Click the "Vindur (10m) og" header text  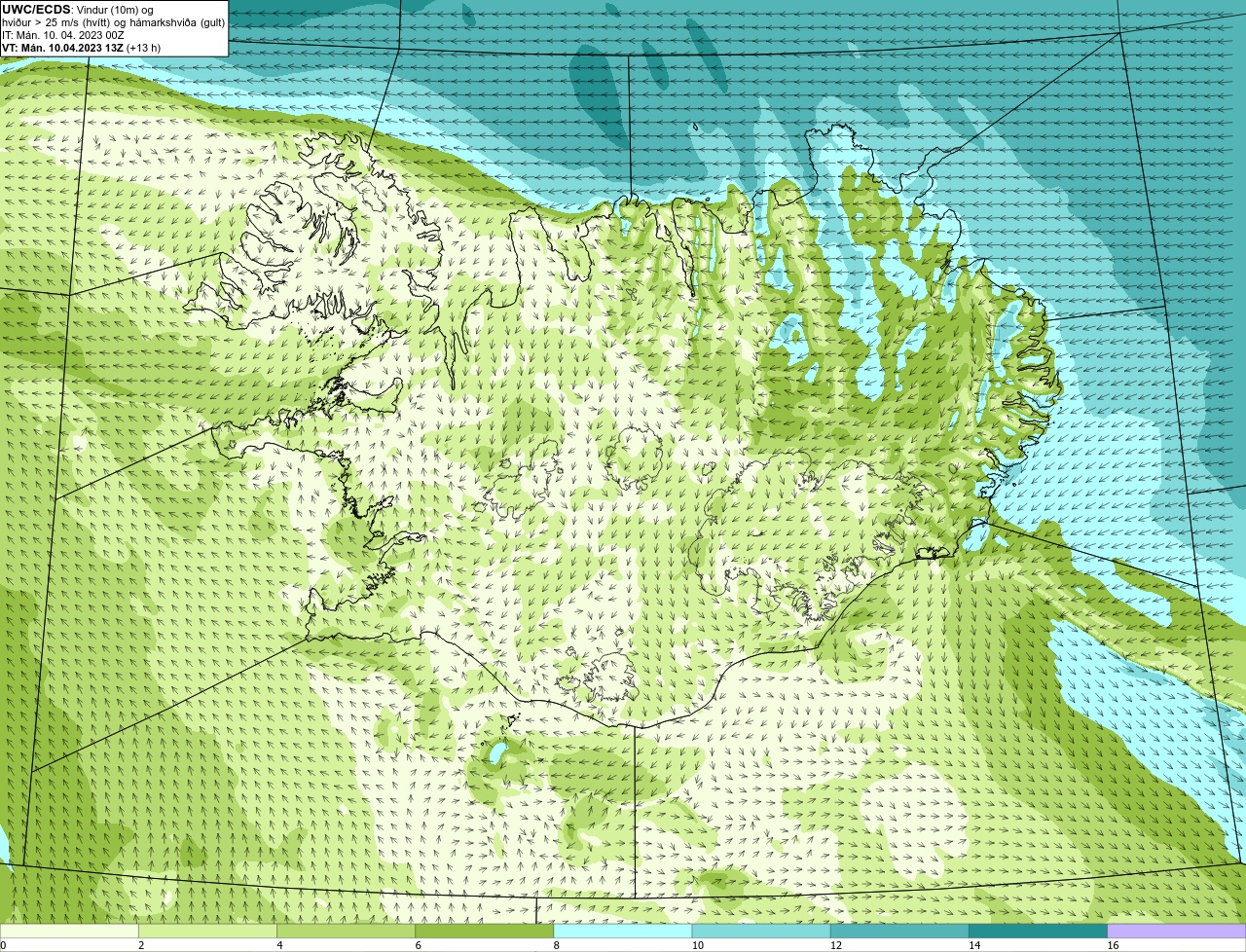point(115,10)
